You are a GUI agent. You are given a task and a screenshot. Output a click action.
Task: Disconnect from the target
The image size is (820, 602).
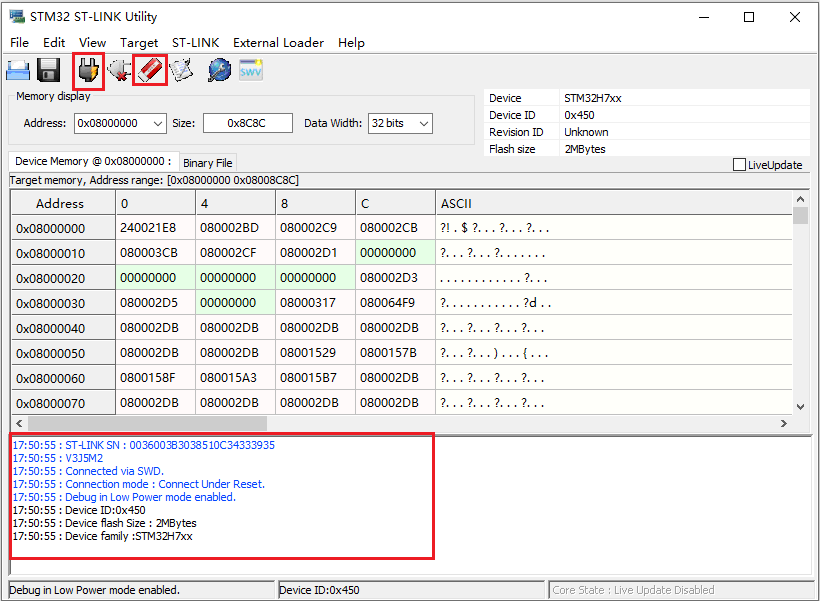pyautogui.click(x=118, y=69)
